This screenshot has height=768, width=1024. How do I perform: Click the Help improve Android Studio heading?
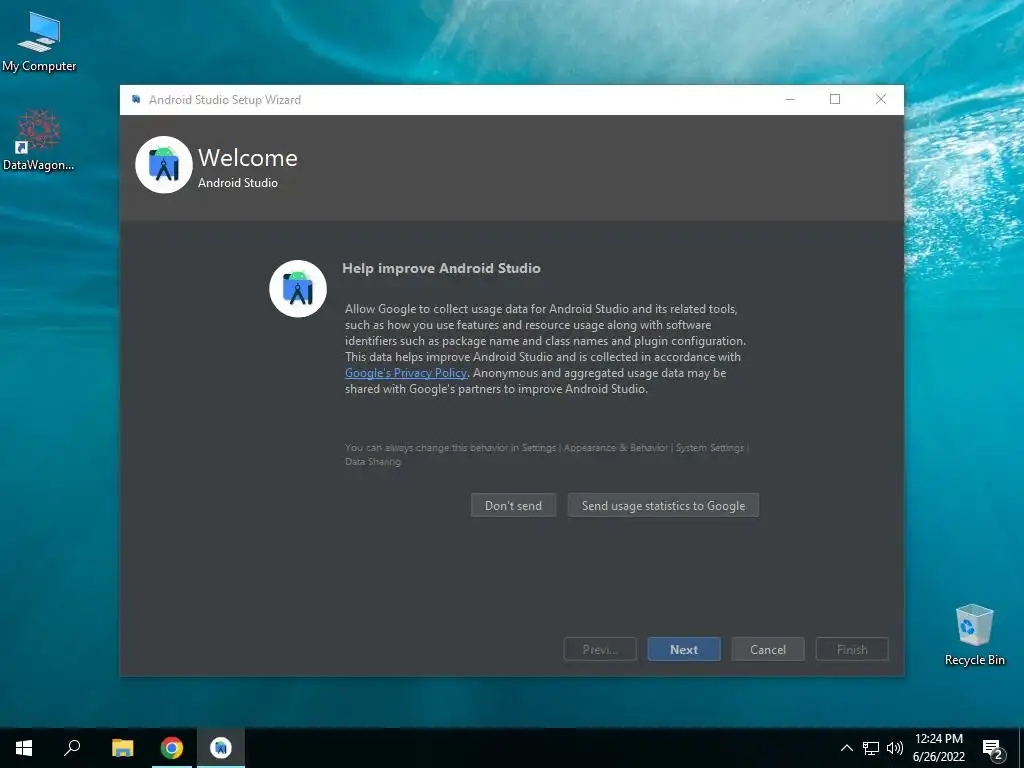[x=441, y=268]
